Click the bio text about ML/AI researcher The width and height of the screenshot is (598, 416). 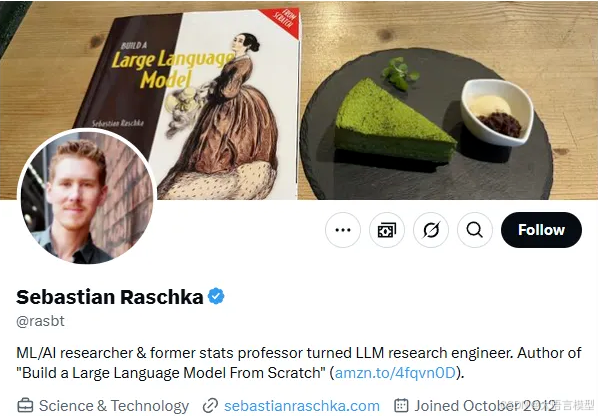299,363
